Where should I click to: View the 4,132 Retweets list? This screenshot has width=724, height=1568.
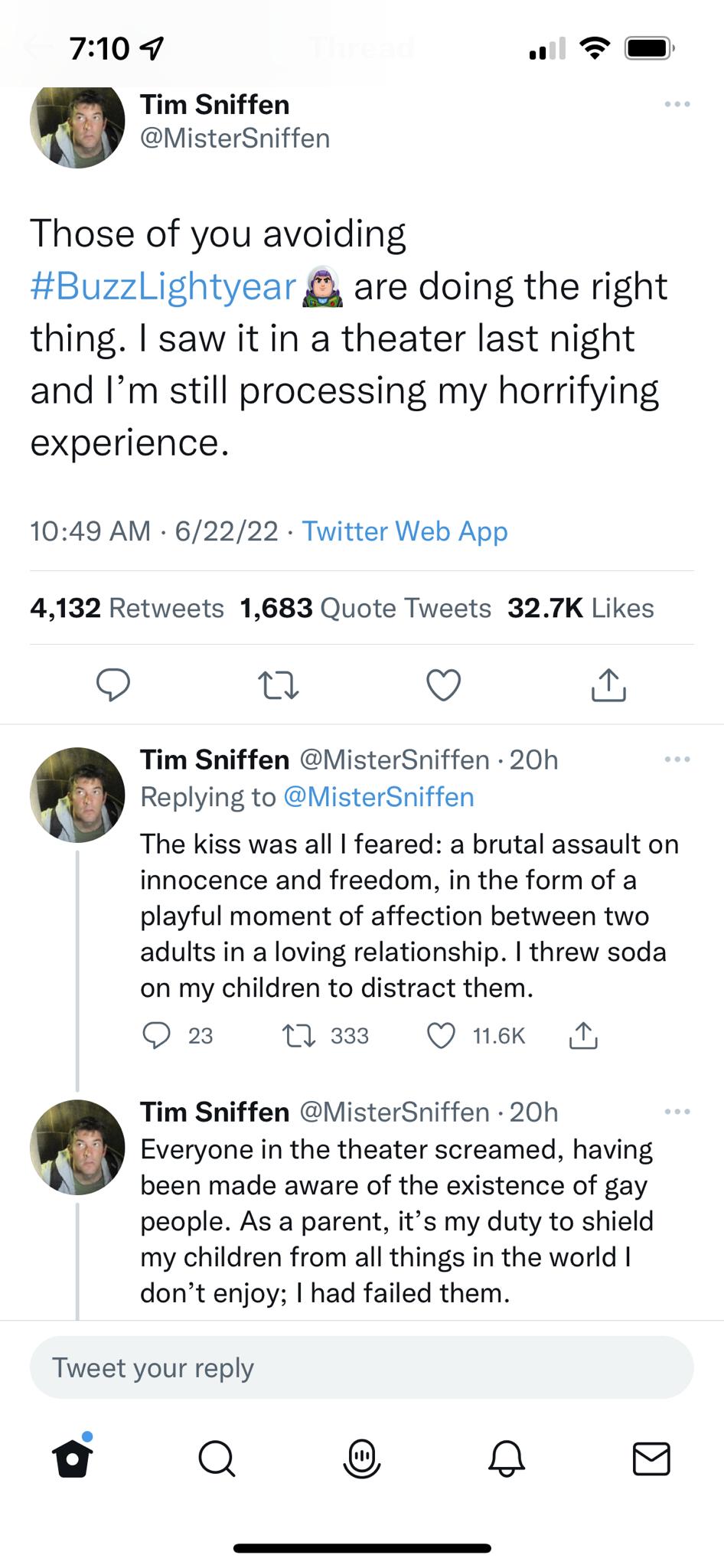(x=126, y=607)
